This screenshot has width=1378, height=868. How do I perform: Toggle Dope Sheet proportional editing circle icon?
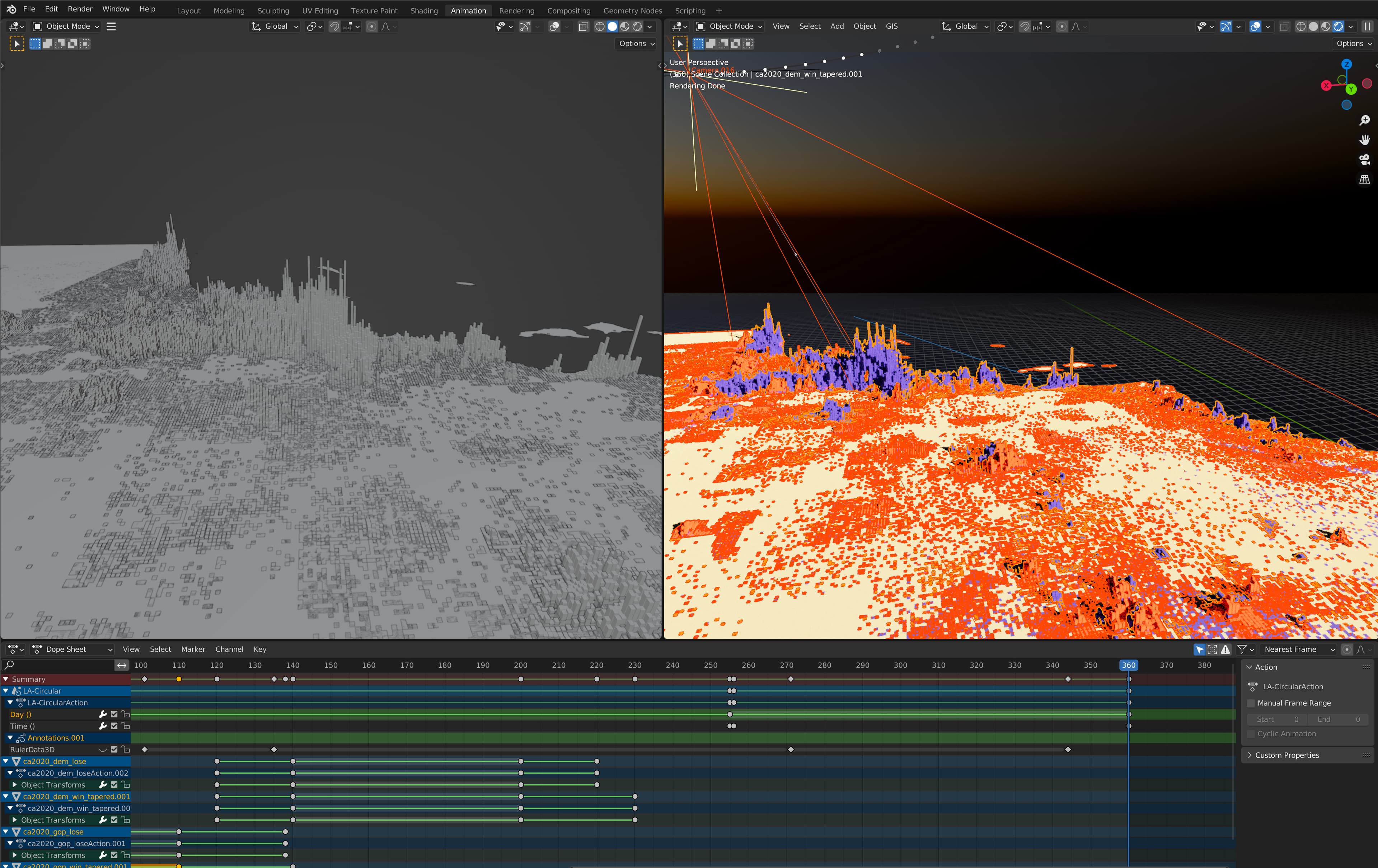[1346, 649]
